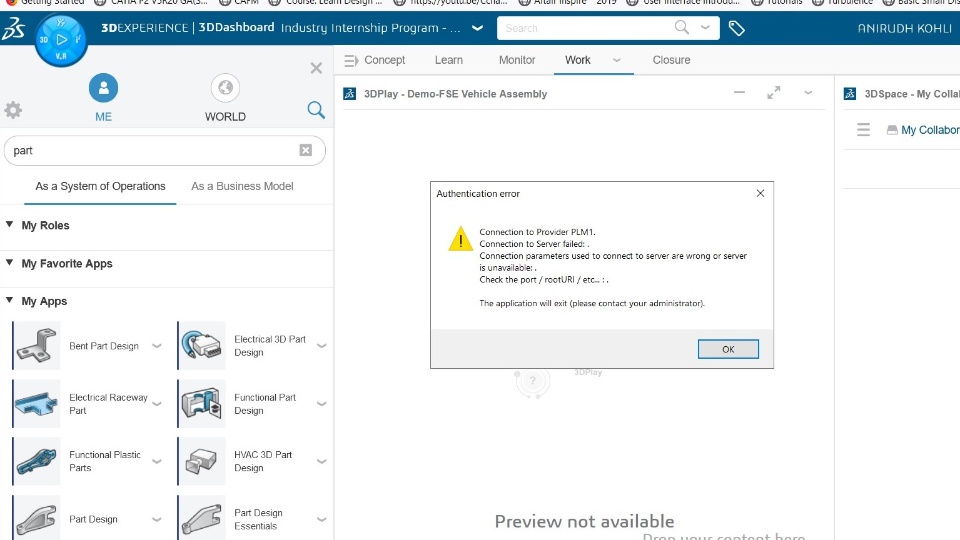Close the compass side panel
The width and height of the screenshot is (960, 540).
tap(316, 68)
